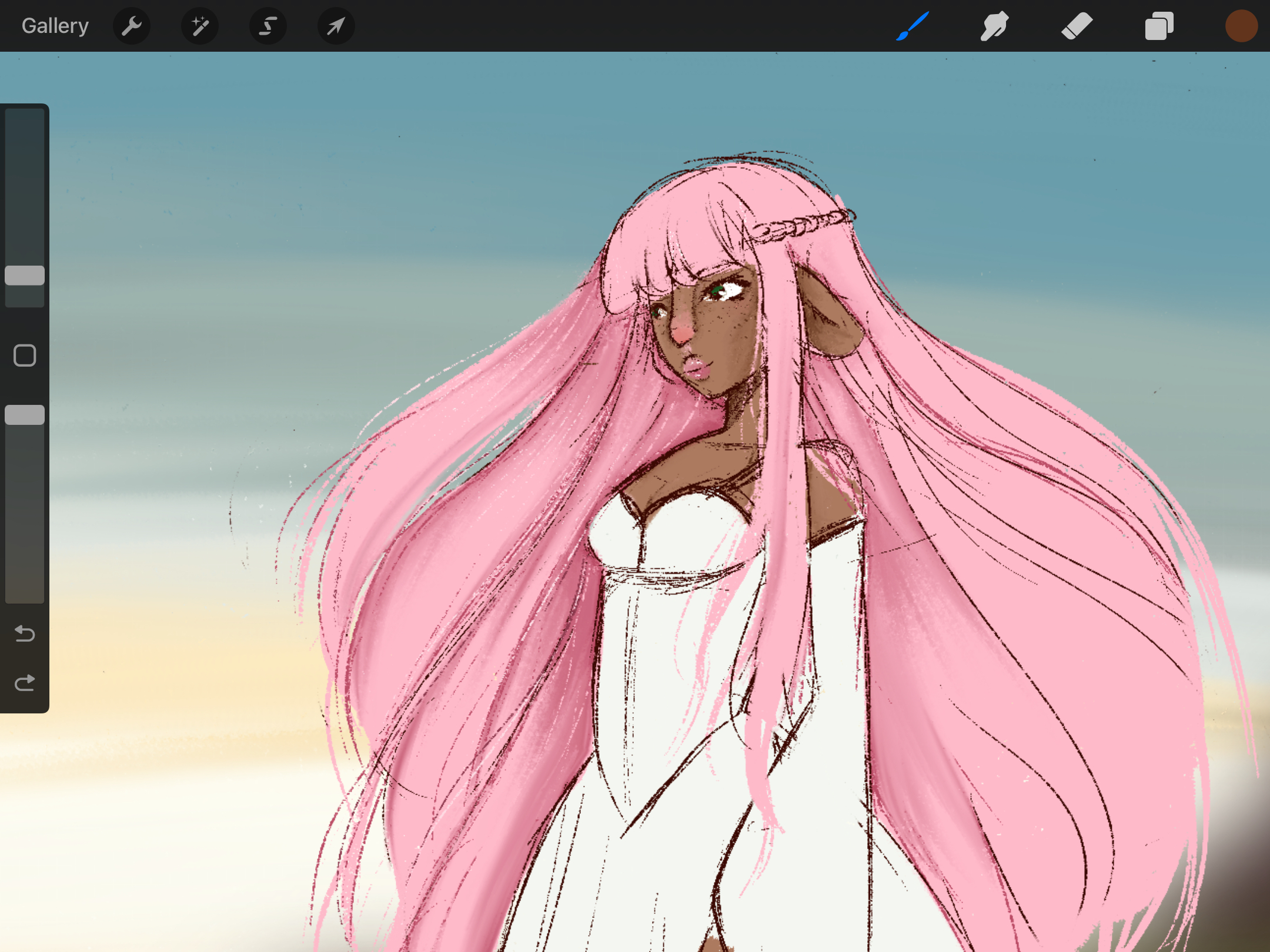Open the brown active color swatch

(1241, 26)
